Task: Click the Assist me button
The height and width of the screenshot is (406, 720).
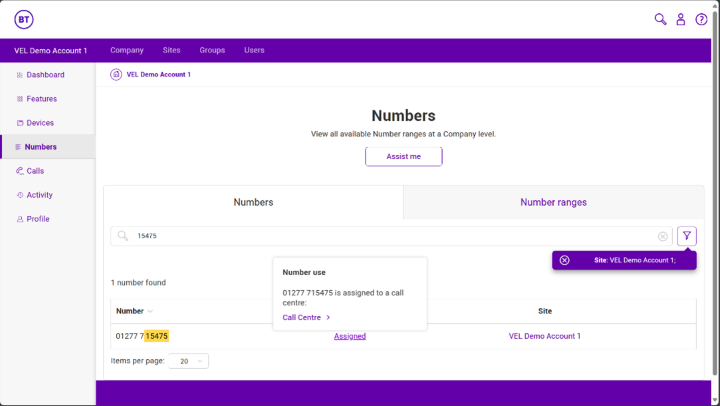Action: tap(404, 156)
